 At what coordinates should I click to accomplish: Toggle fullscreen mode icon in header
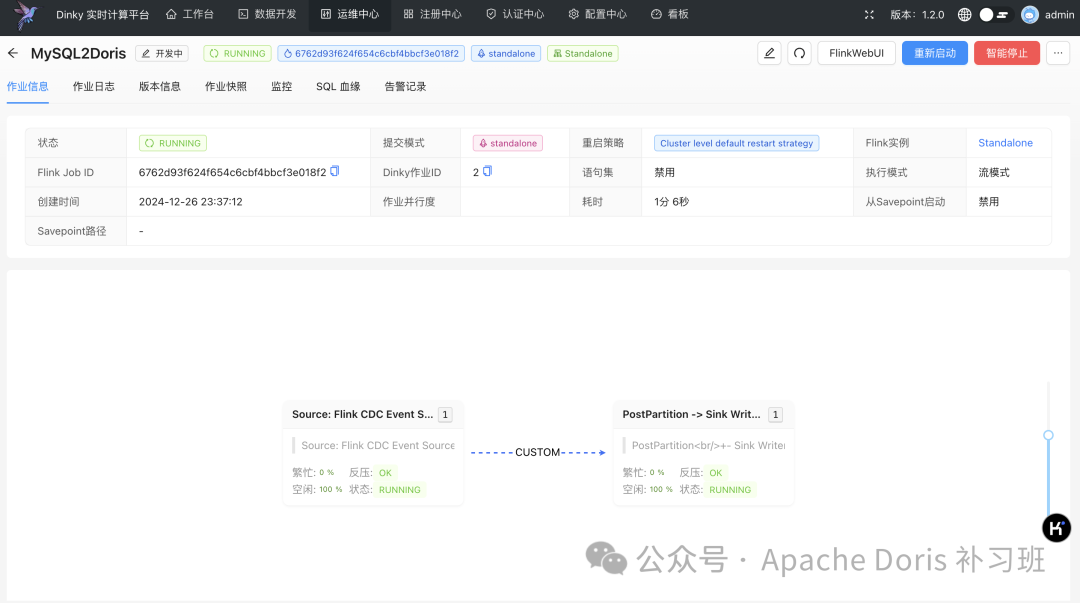(x=869, y=14)
